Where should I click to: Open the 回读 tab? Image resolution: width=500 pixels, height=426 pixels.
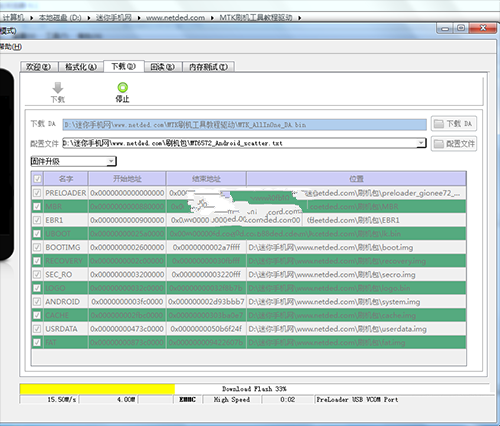click(162, 67)
